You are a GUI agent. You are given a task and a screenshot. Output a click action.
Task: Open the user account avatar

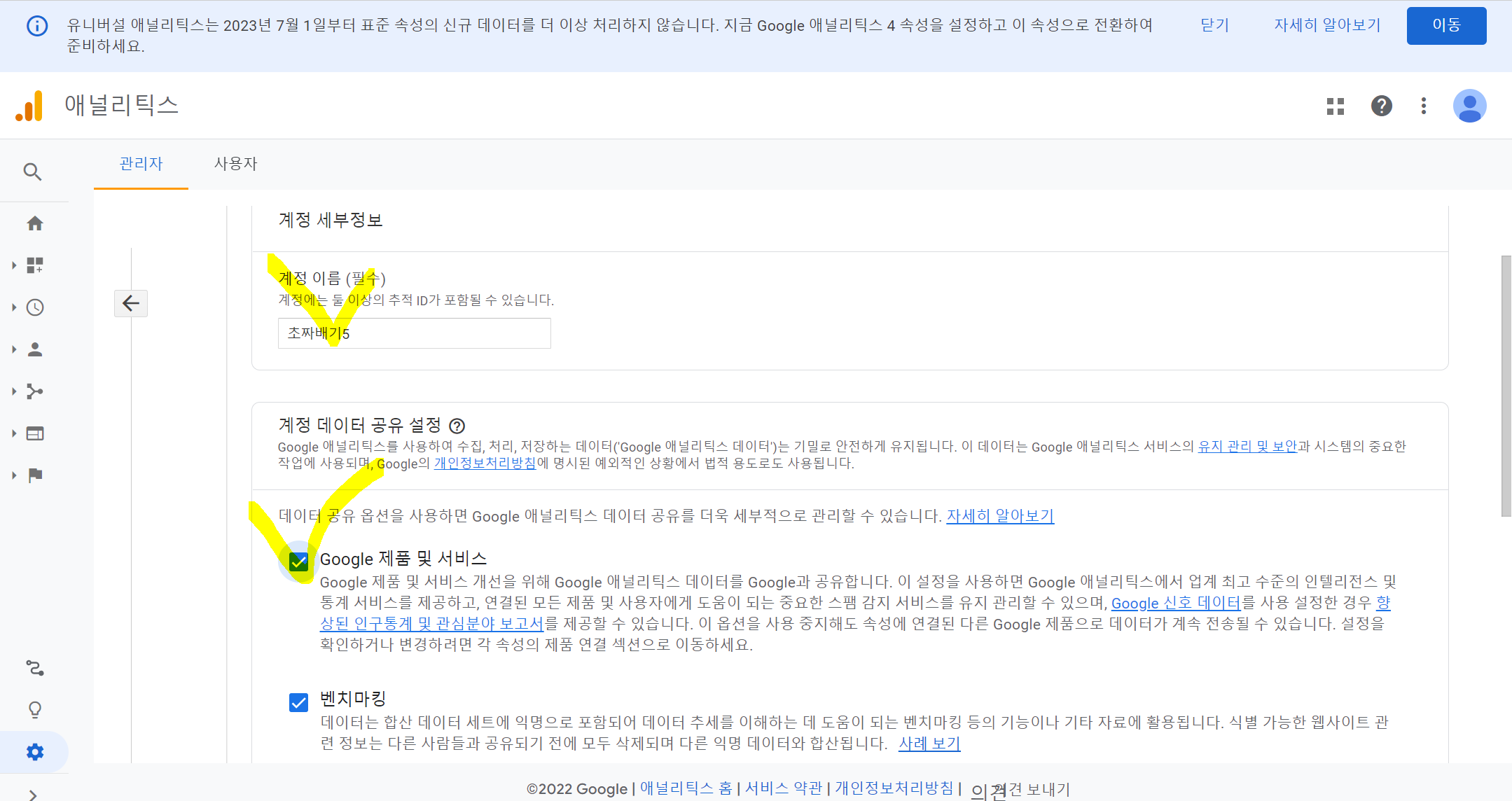[1469, 106]
